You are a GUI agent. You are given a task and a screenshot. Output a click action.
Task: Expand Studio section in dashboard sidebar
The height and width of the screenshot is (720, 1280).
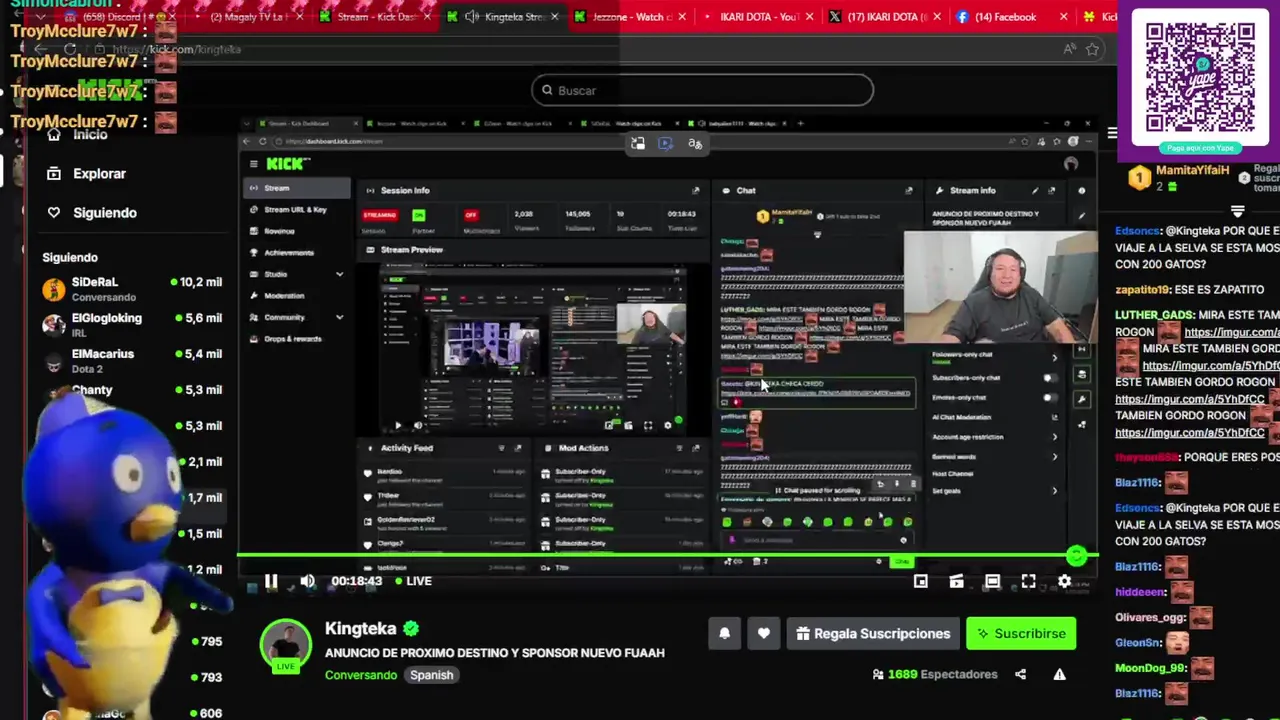click(339, 274)
